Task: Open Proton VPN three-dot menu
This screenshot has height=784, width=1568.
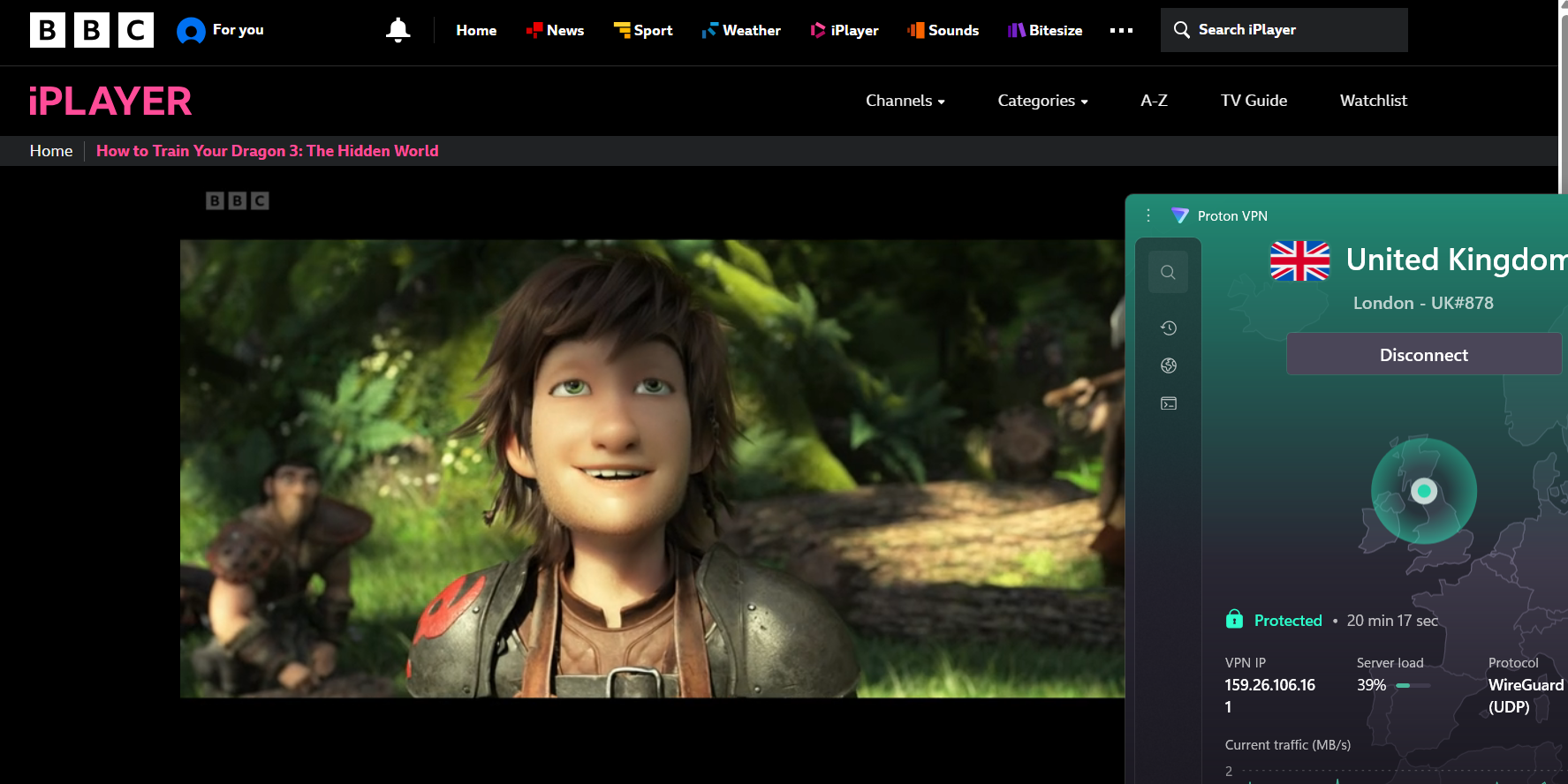Action: (1148, 215)
